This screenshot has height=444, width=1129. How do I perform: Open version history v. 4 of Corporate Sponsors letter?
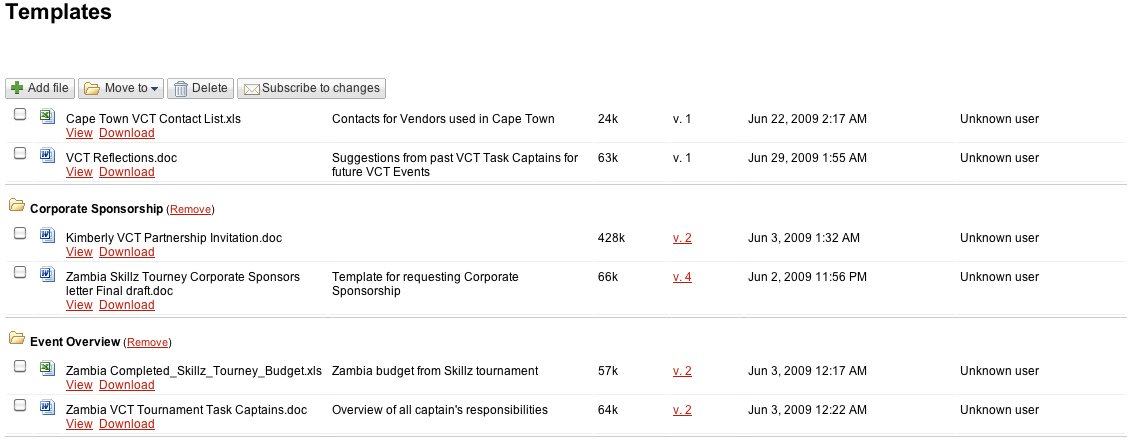682,277
